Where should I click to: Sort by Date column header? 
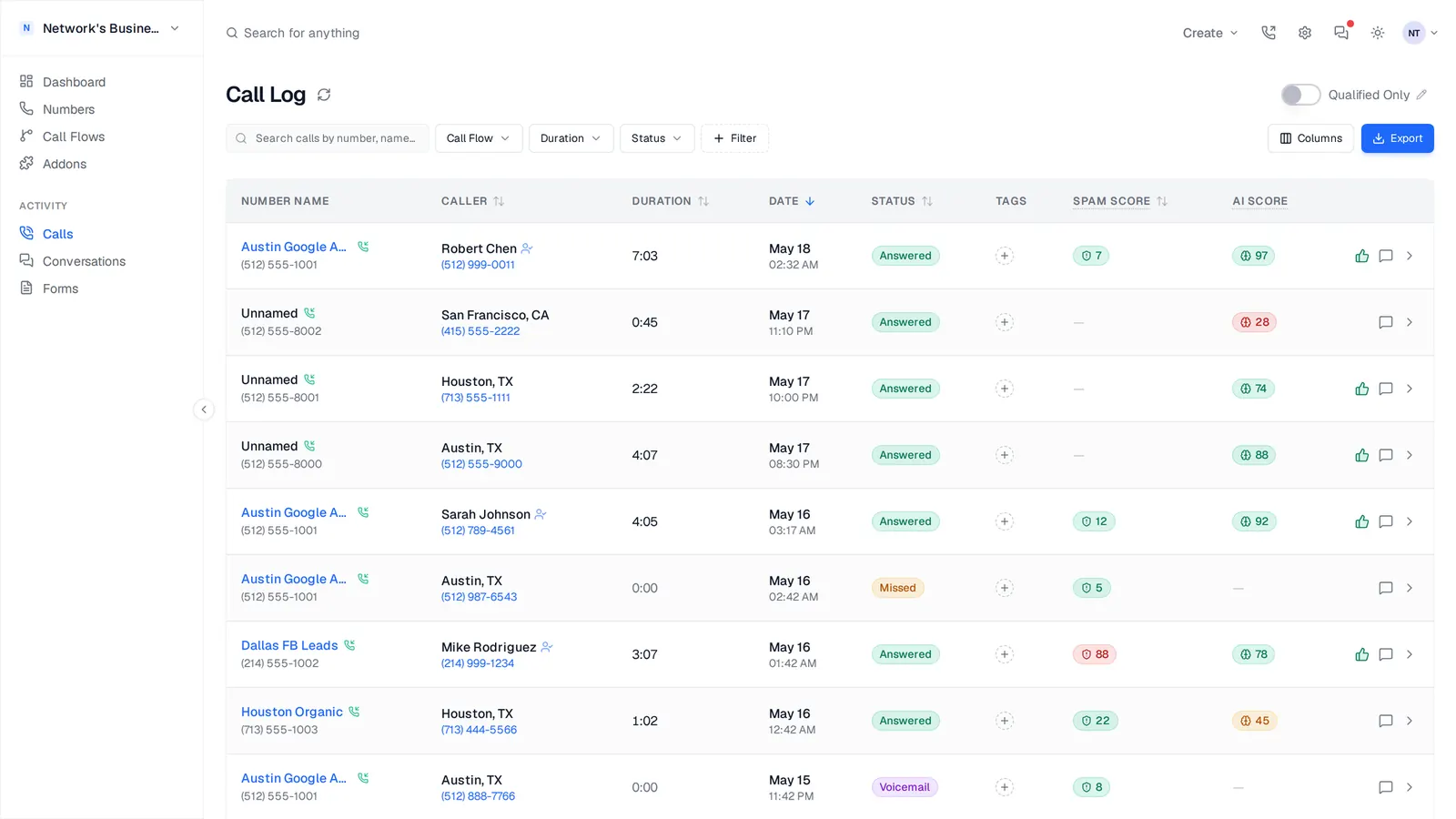pos(791,201)
